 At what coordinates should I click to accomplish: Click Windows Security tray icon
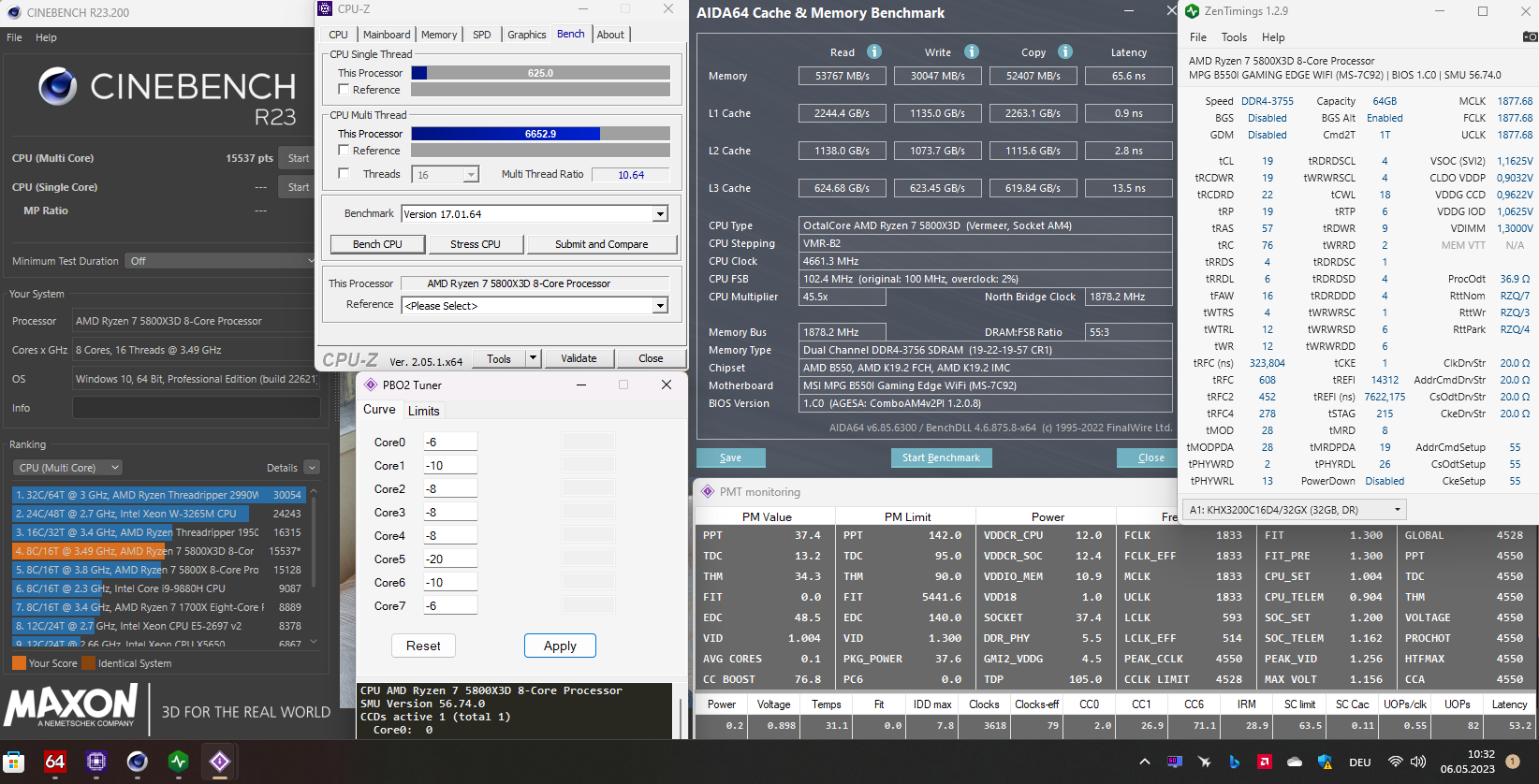point(1325,762)
